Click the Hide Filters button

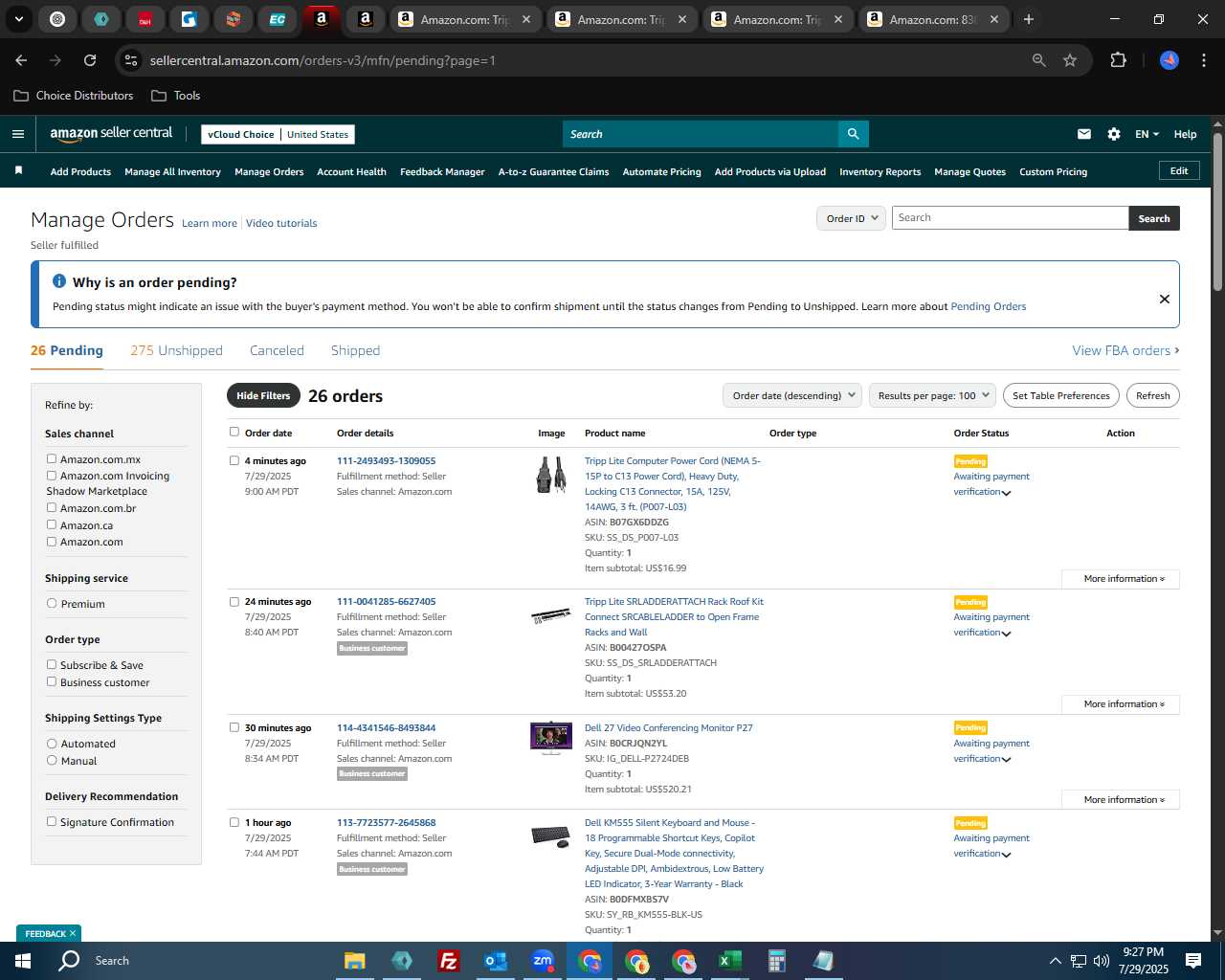263,395
